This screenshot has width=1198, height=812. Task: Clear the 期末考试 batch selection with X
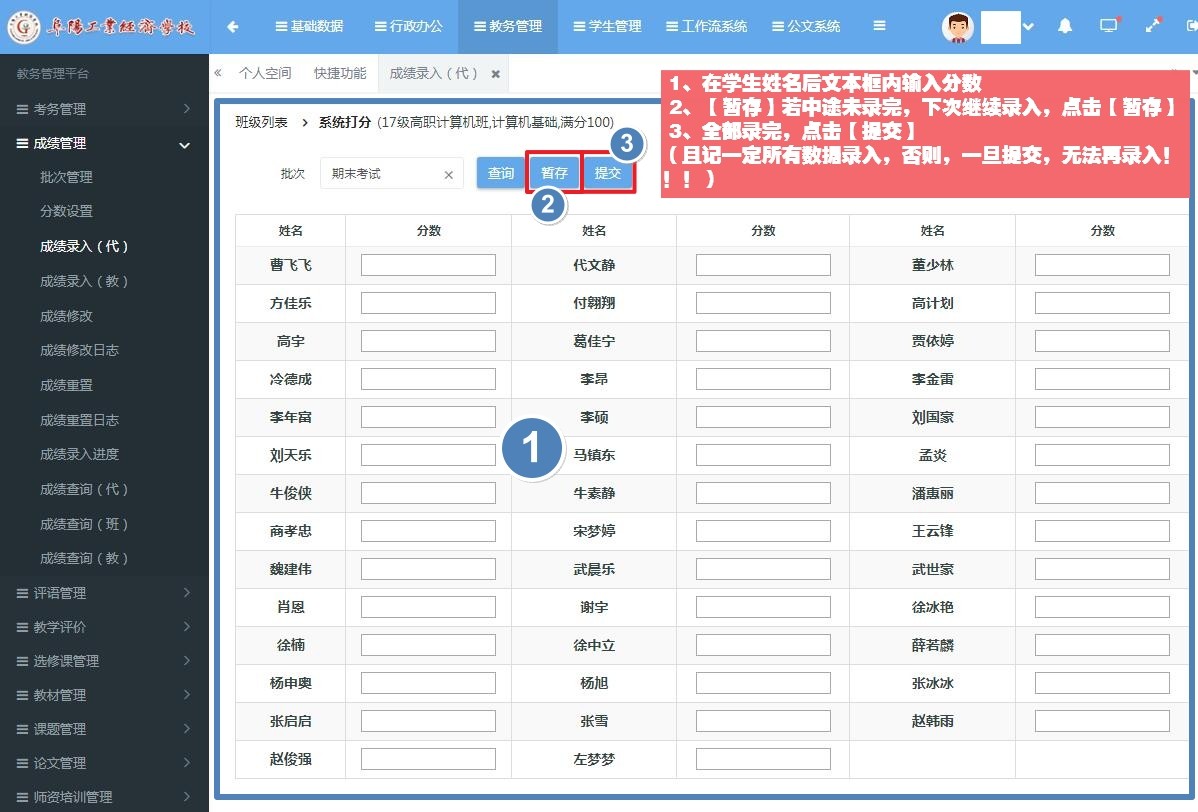point(448,175)
